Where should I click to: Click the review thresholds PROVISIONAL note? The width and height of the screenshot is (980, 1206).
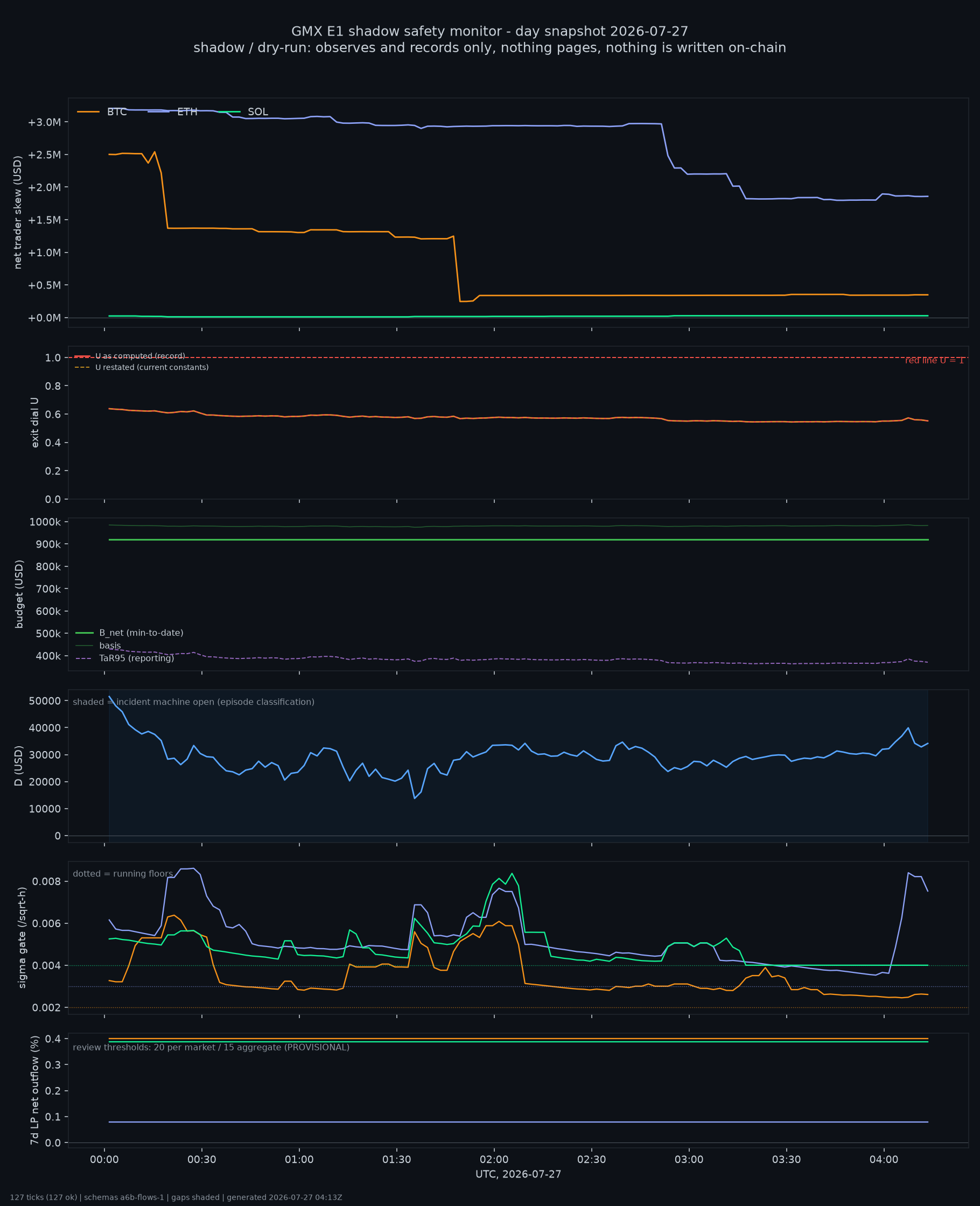pyautogui.click(x=211, y=1047)
